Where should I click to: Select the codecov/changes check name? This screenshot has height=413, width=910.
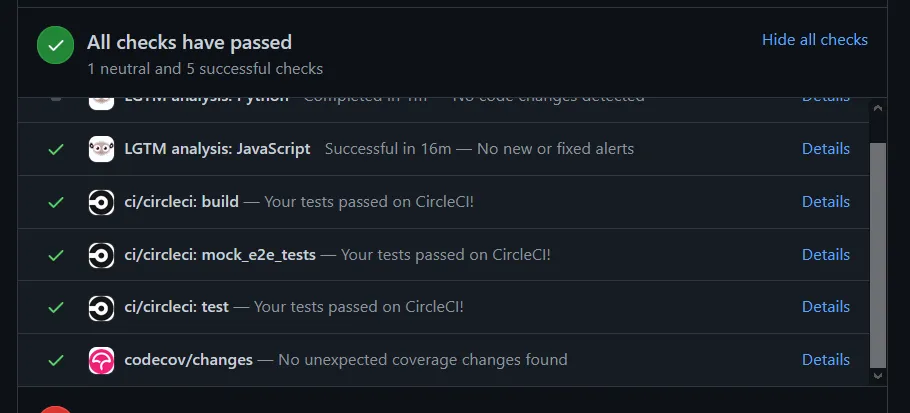coord(188,360)
